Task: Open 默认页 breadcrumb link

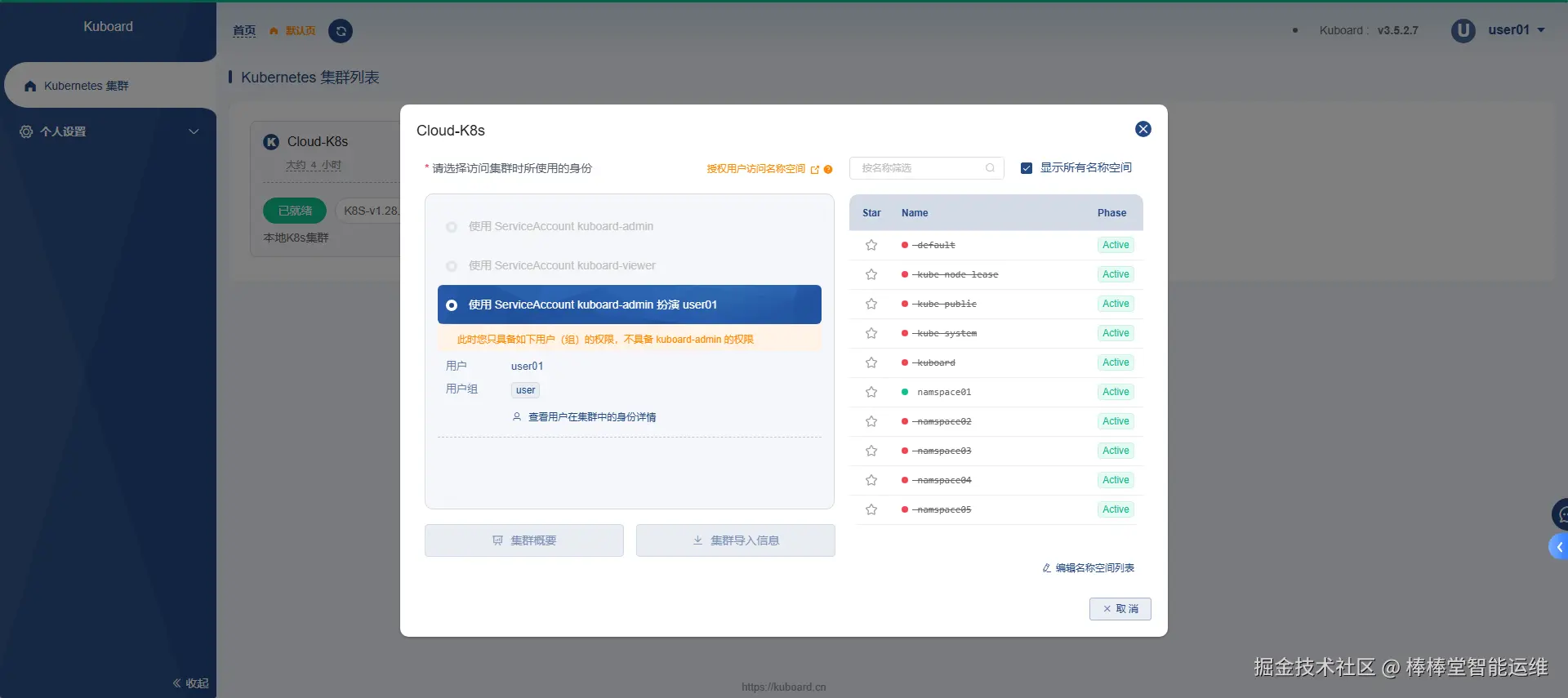Action: (x=293, y=31)
